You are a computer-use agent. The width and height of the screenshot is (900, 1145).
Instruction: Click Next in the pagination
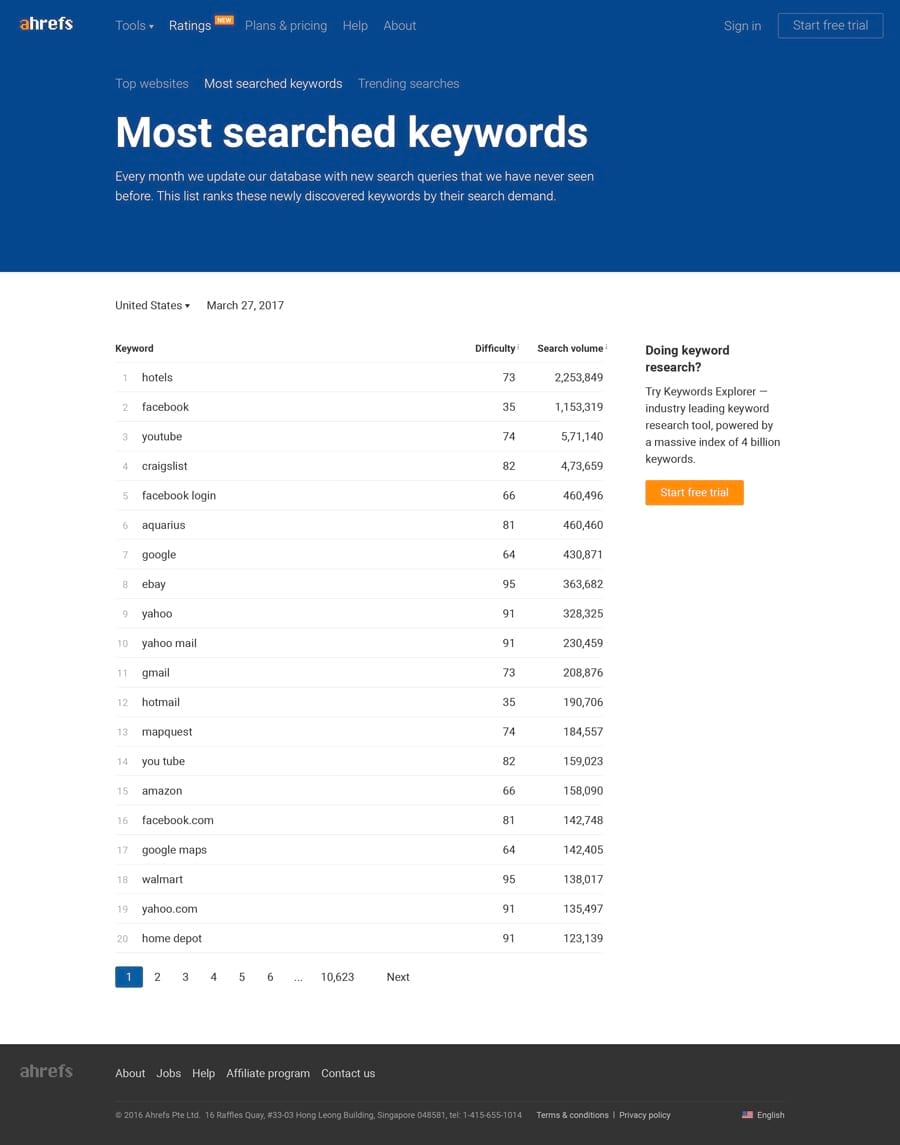[x=398, y=977]
